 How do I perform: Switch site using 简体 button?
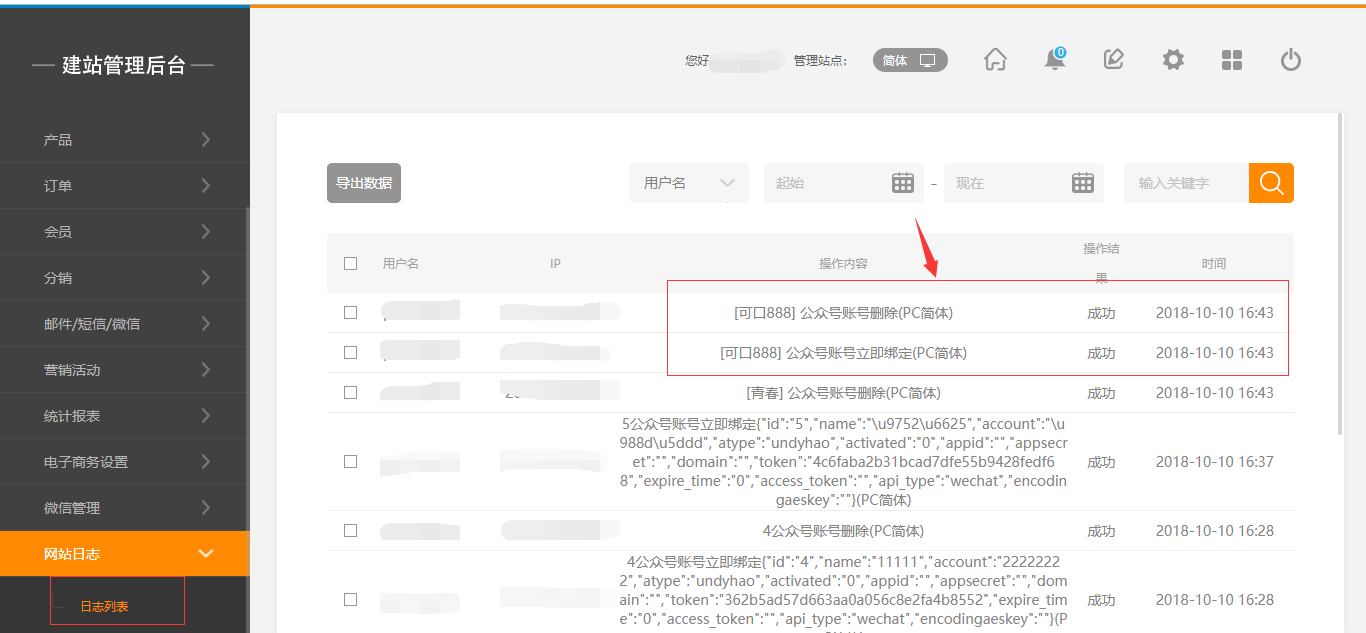pos(910,61)
